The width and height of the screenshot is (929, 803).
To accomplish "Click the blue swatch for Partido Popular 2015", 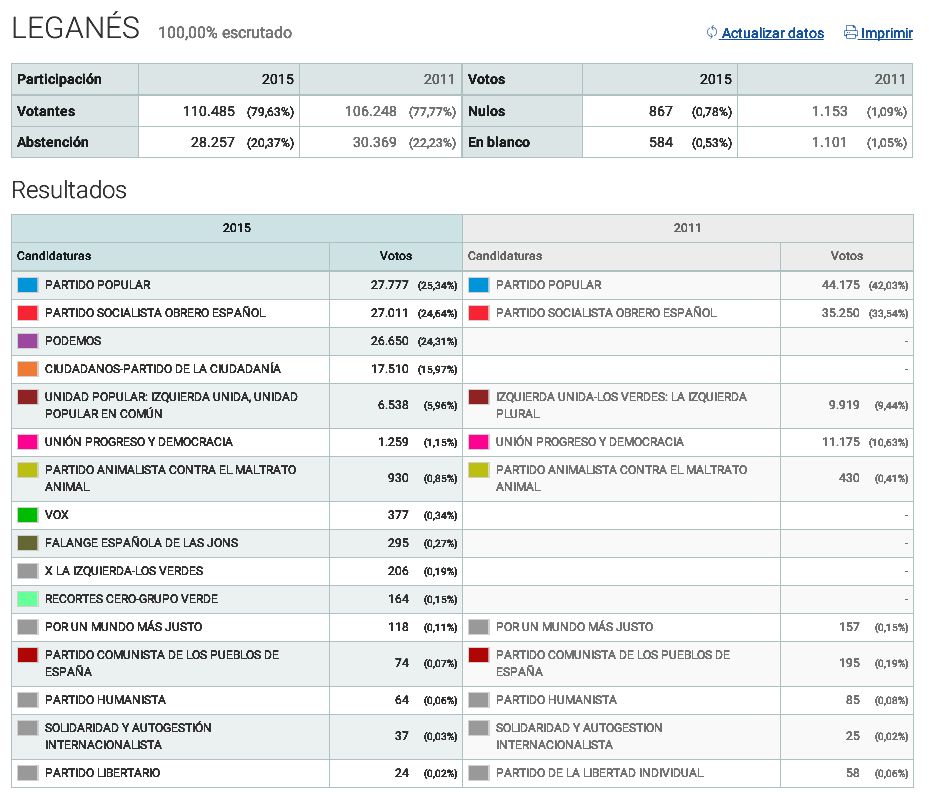I will 28,285.
